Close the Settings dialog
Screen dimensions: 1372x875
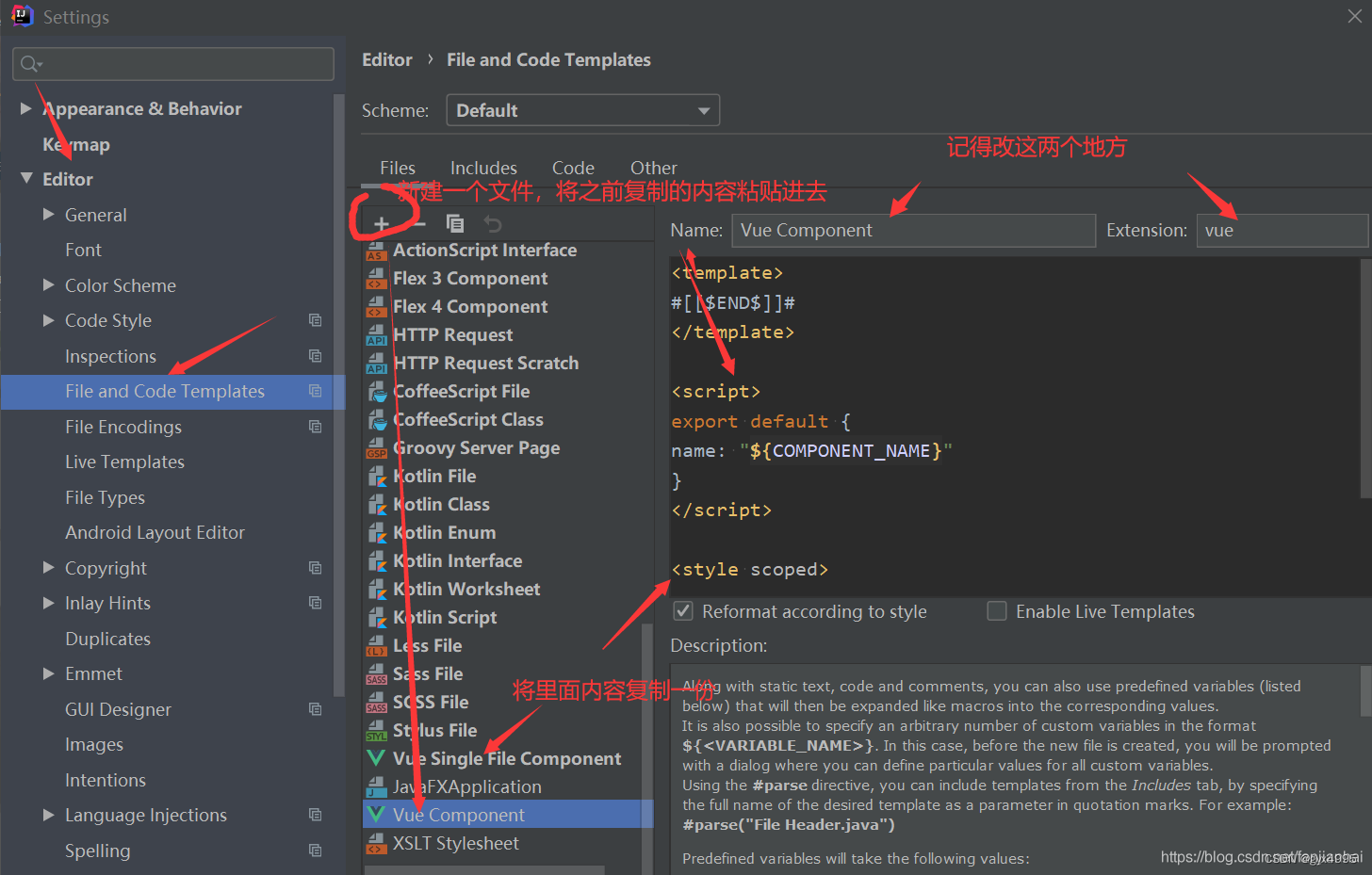1354,16
